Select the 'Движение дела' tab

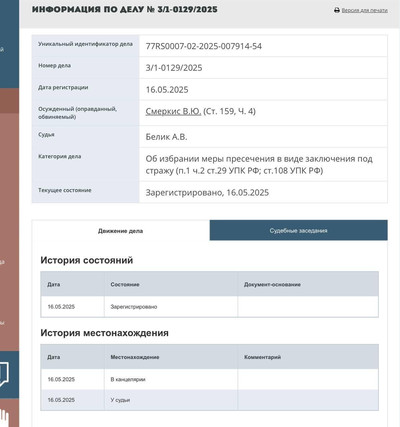tap(121, 231)
